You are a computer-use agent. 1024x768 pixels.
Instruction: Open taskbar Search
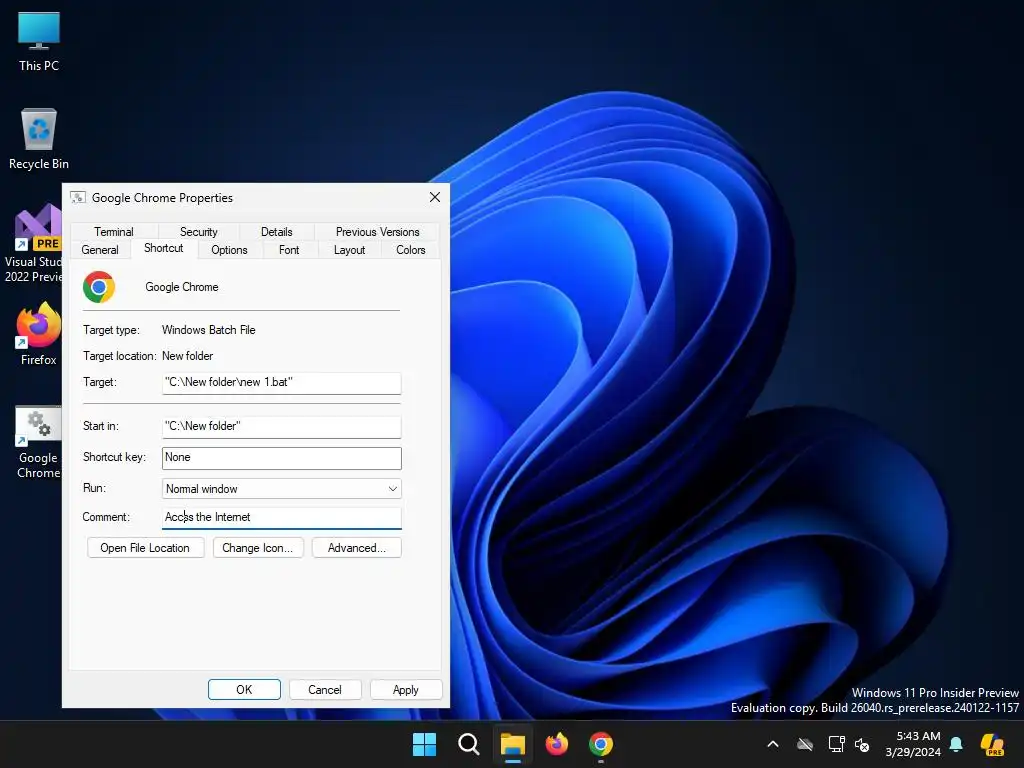pos(468,744)
